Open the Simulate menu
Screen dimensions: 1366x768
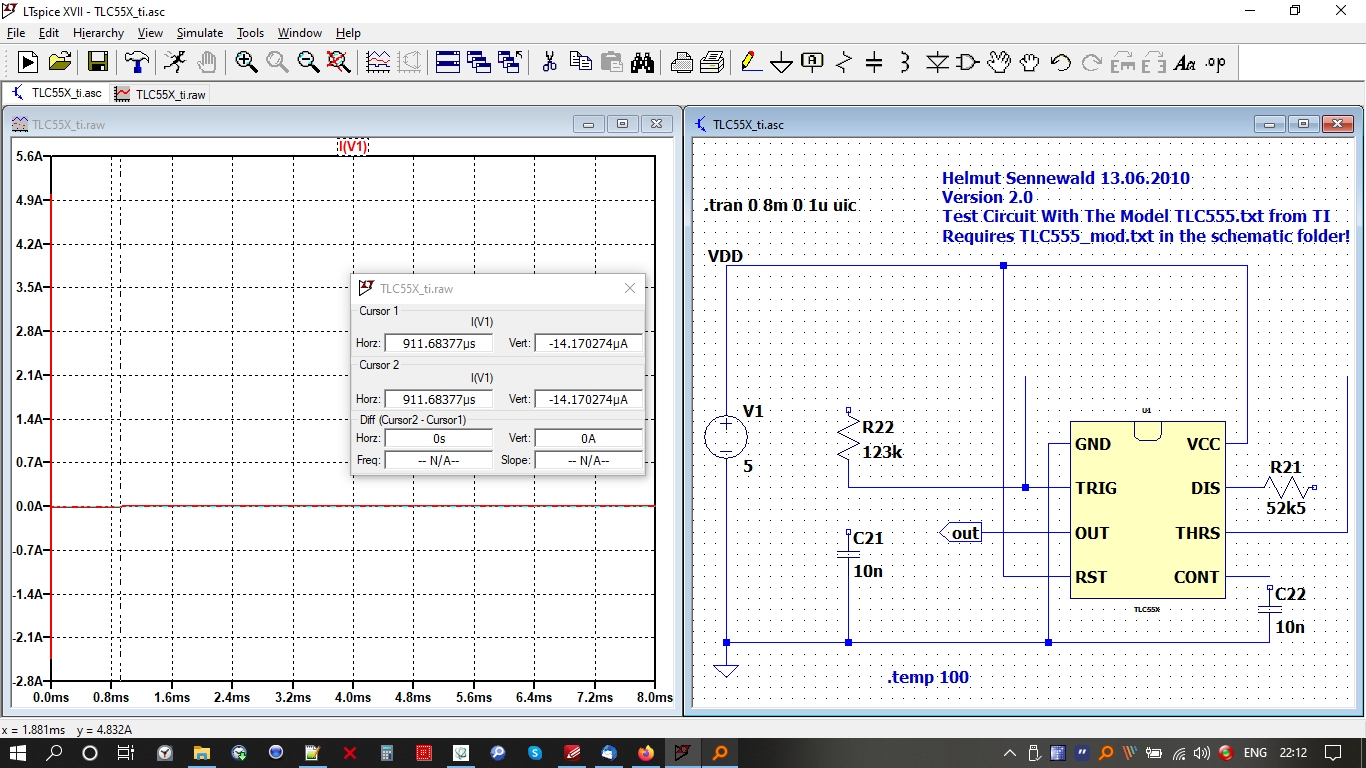pos(200,33)
